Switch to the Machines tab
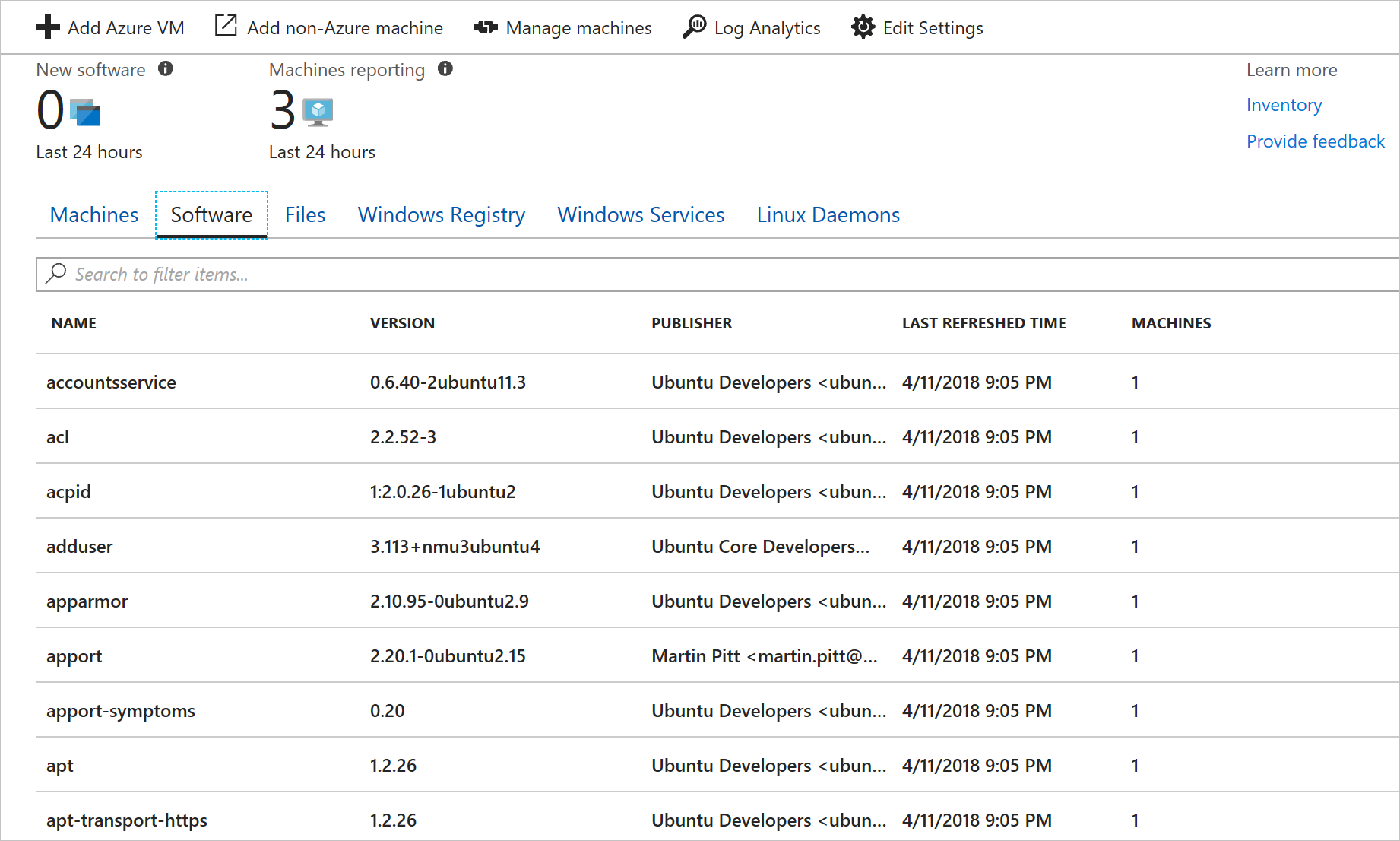 coord(93,214)
